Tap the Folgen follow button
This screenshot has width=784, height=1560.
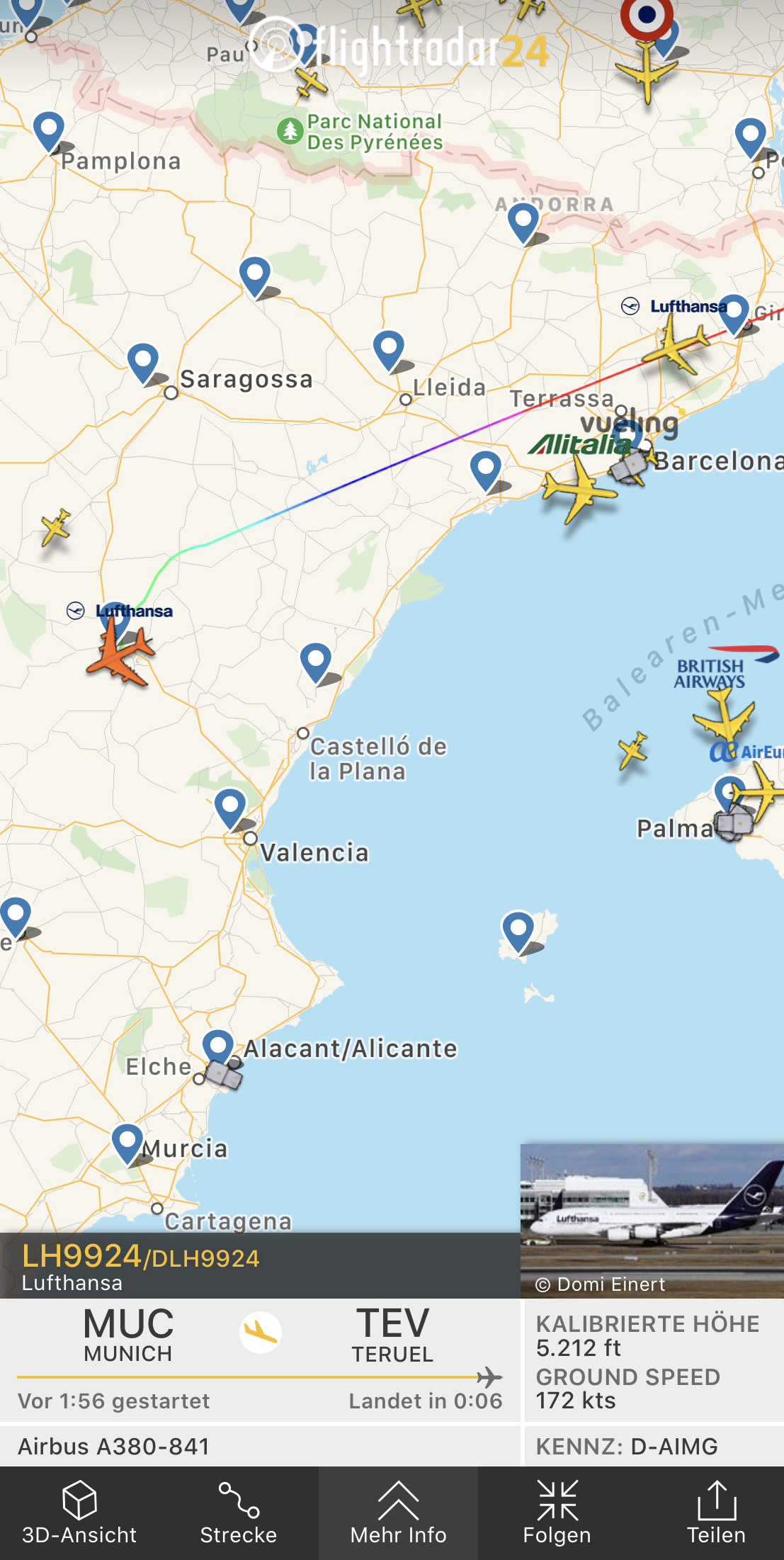tap(557, 1513)
